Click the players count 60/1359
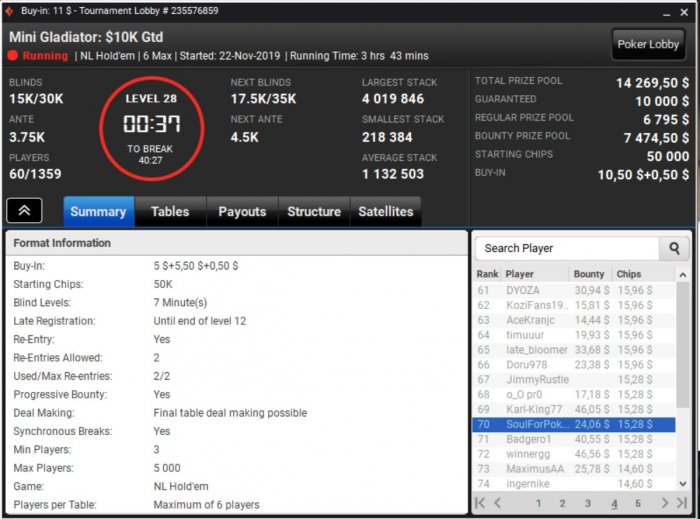The height and width of the screenshot is (519, 700). tap(35, 174)
